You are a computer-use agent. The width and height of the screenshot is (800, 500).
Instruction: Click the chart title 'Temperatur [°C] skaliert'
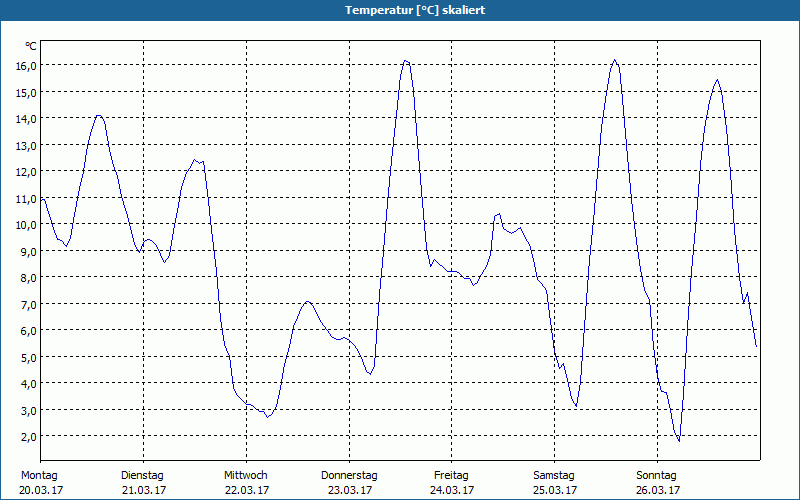(415, 10)
